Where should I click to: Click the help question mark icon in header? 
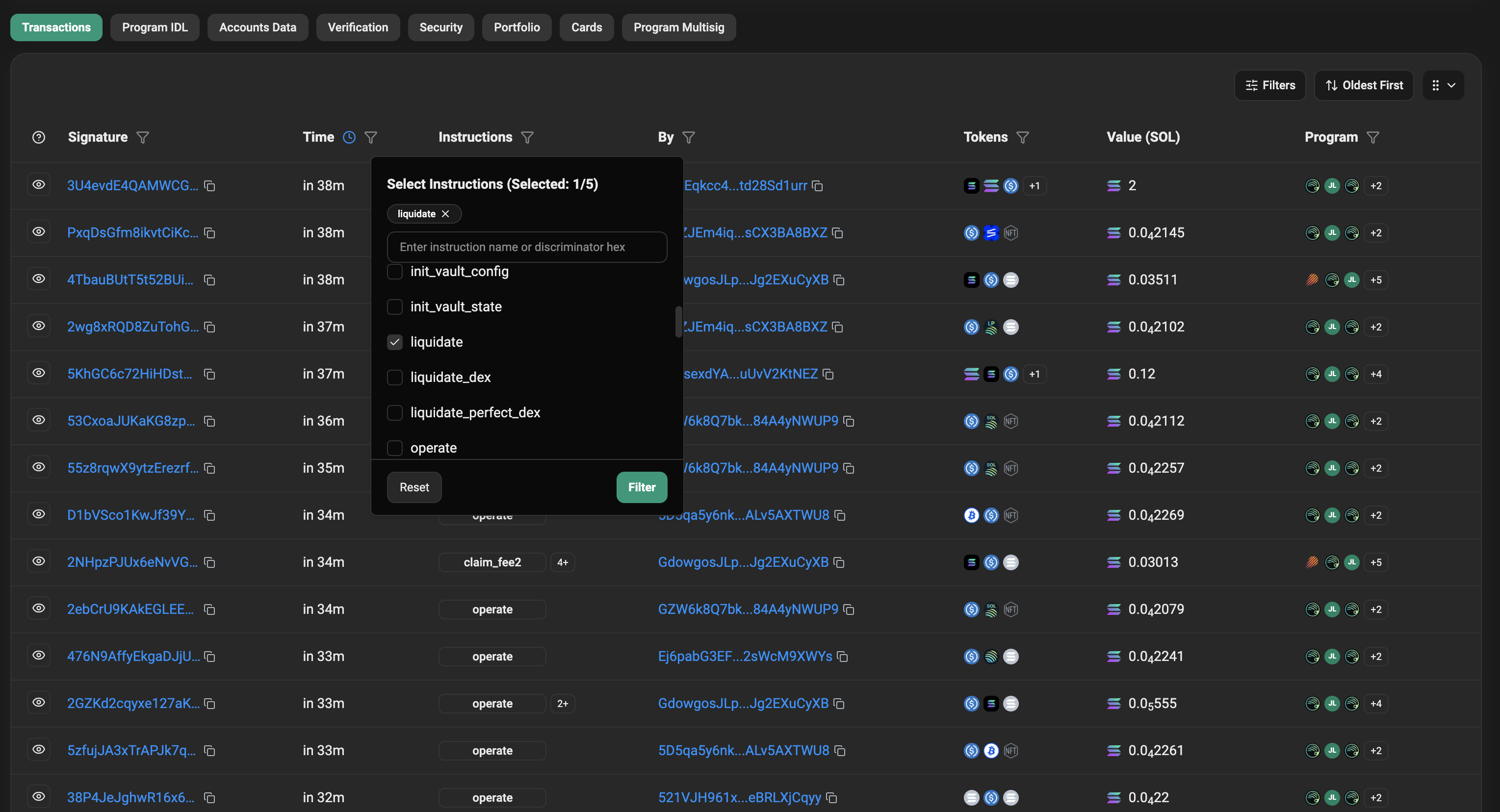[38, 137]
